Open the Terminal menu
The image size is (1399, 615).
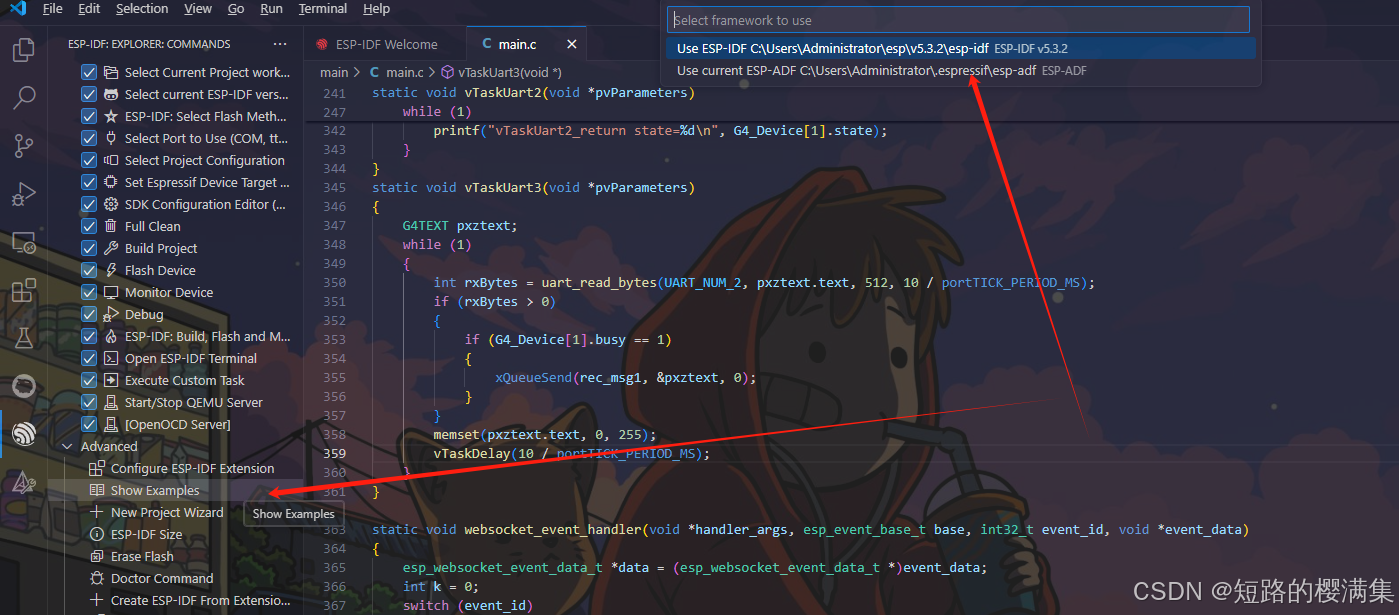pos(322,9)
